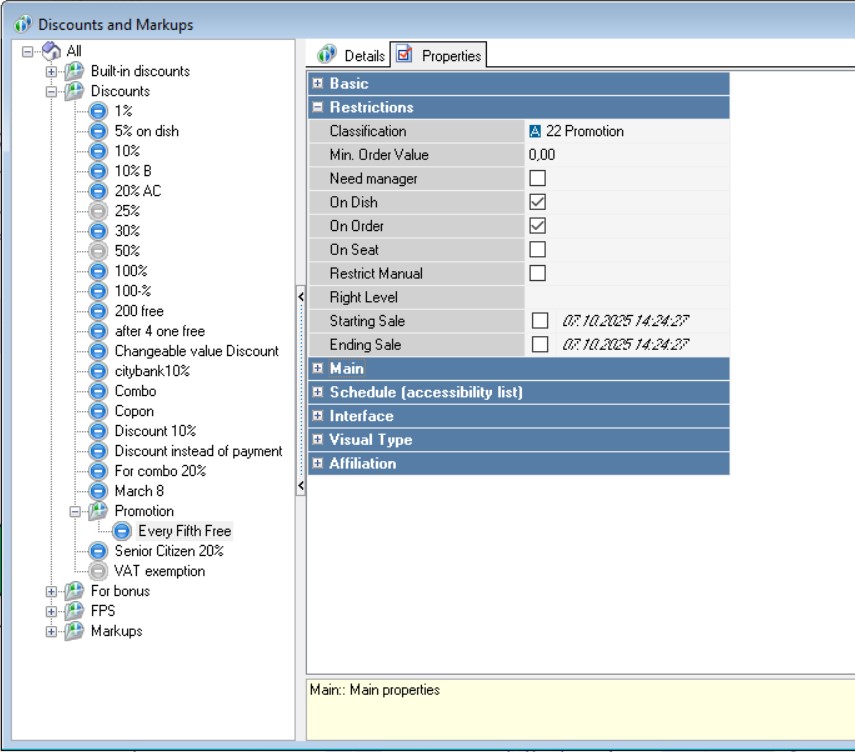
Task: Open the Properties tab
Action: [x=439, y=55]
